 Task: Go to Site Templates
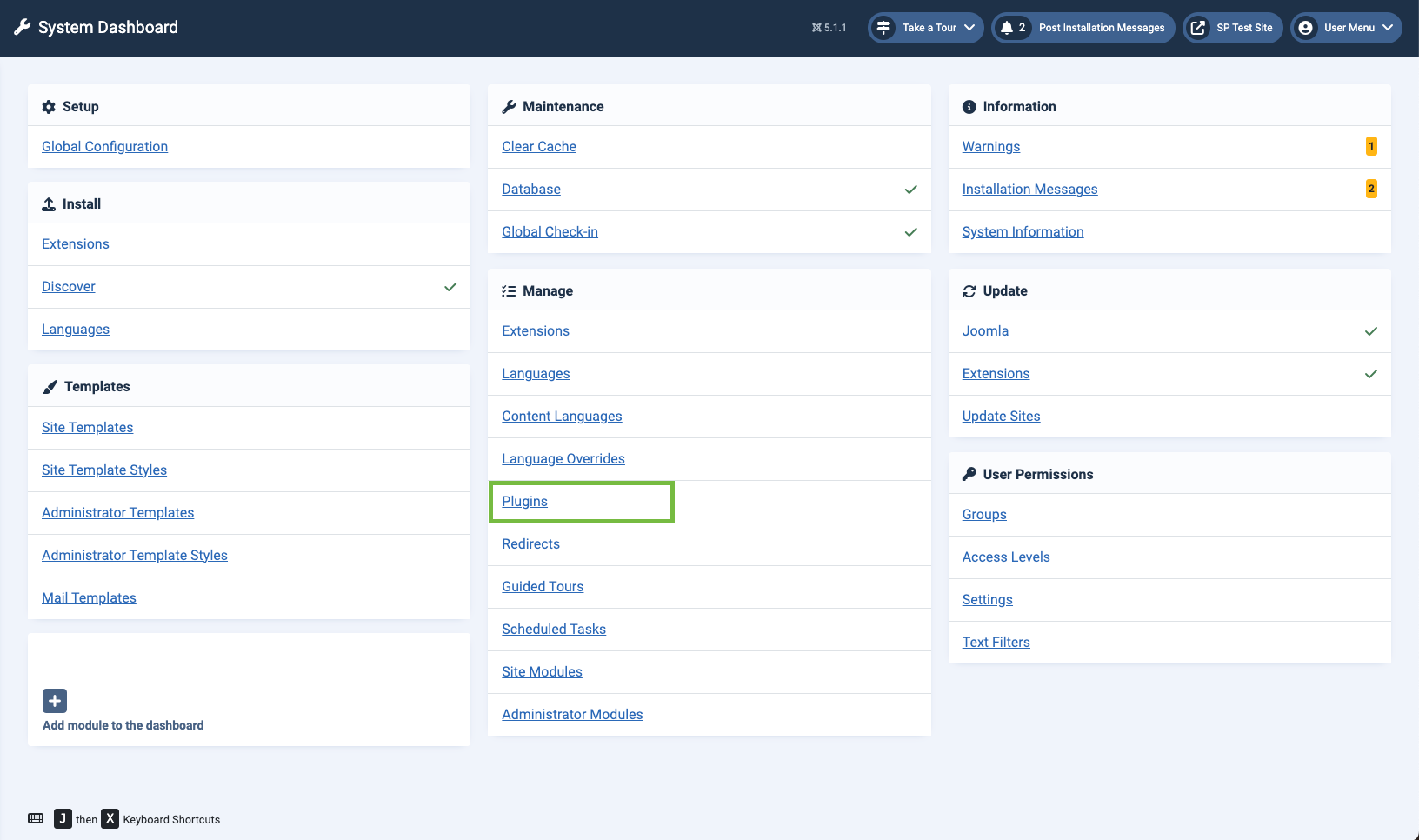[x=87, y=428]
